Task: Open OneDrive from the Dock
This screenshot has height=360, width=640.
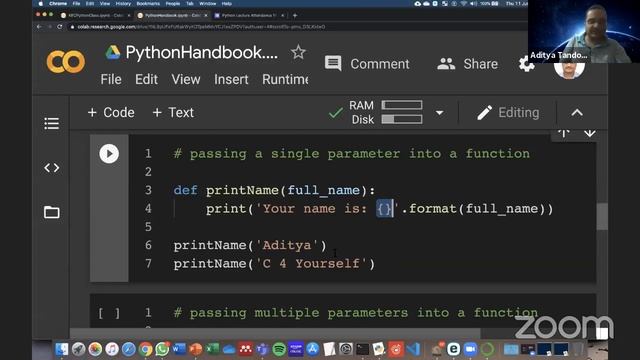Action: [x=229, y=349]
